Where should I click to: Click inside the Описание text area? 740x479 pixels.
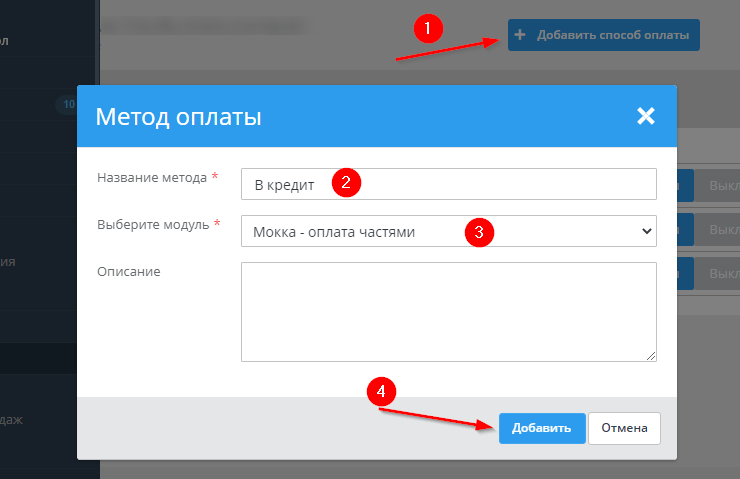point(448,311)
